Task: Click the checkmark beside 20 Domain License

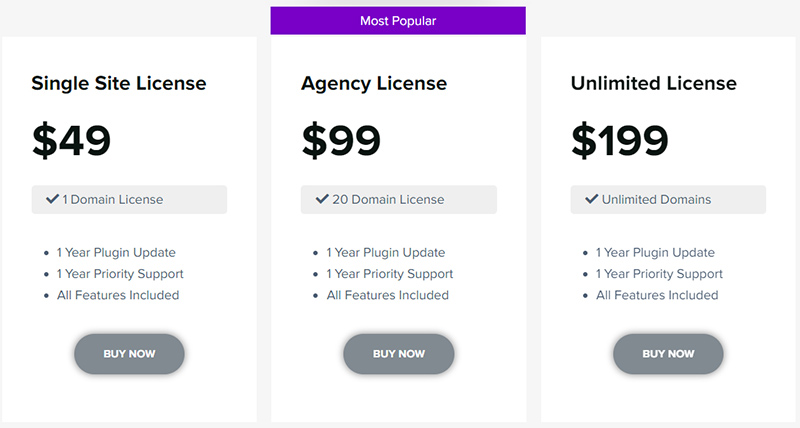Action: point(322,199)
